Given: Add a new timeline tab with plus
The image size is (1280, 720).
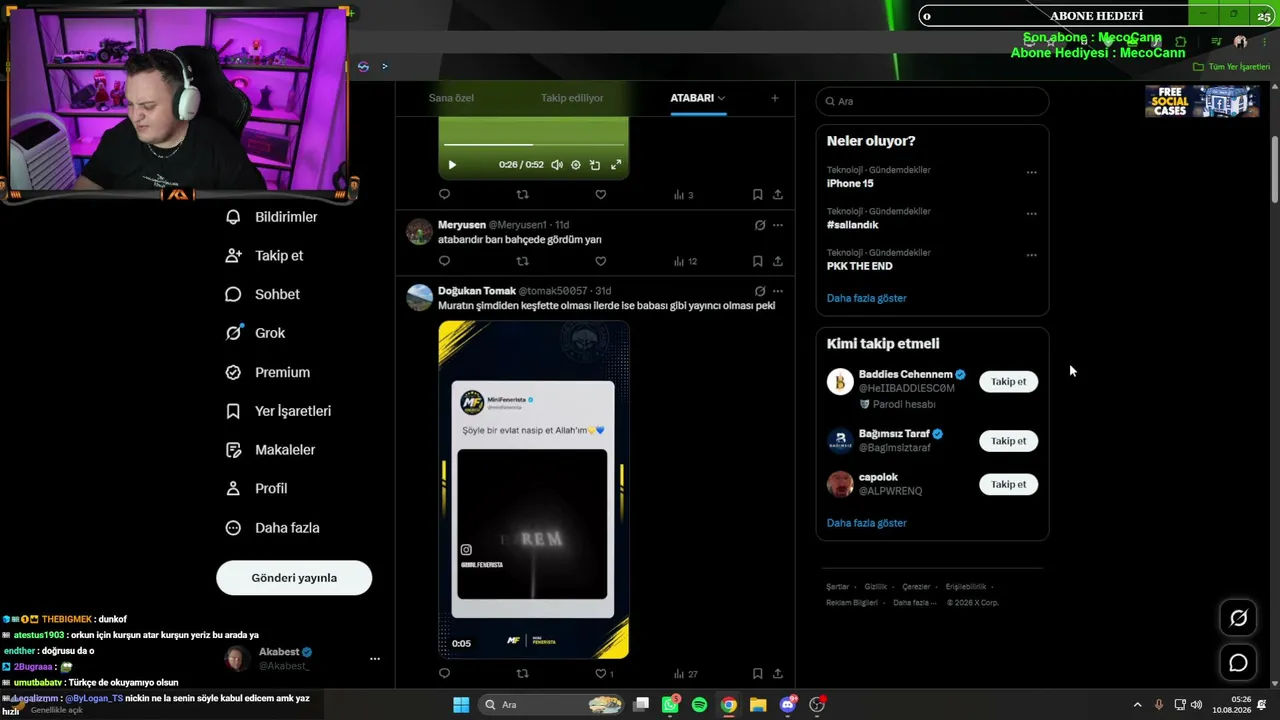Looking at the screenshot, I should 774,98.
